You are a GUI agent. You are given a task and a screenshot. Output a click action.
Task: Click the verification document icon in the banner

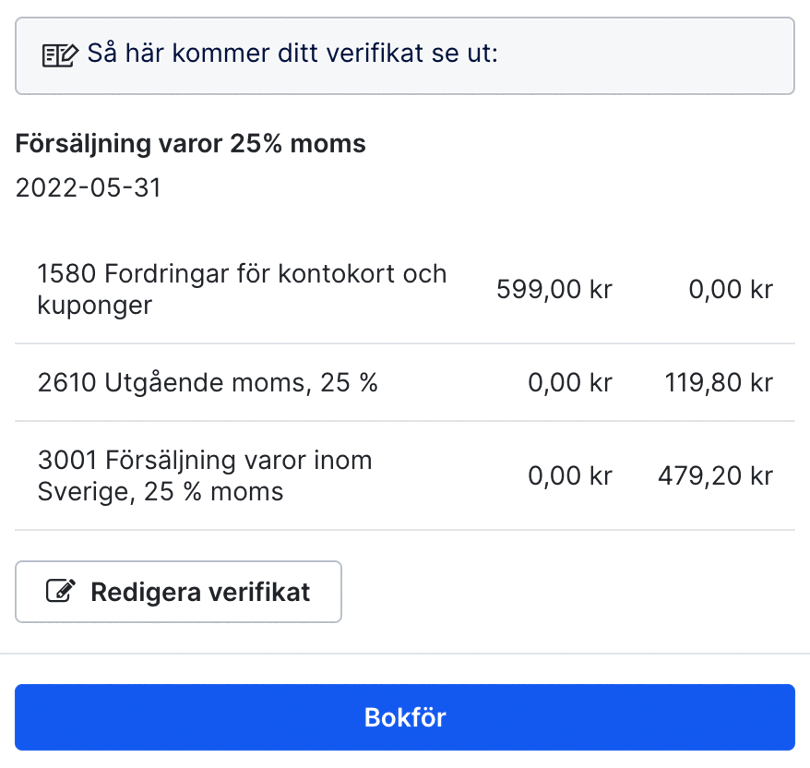[60, 54]
